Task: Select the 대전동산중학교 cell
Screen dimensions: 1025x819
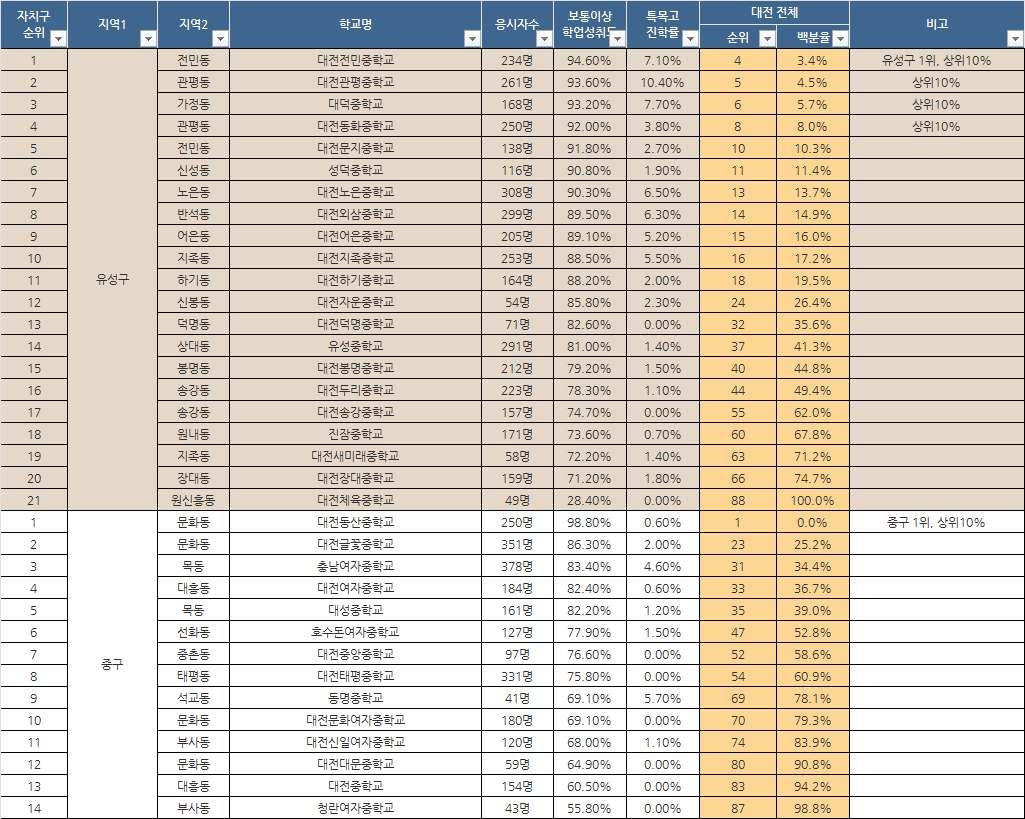Action: coord(356,522)
